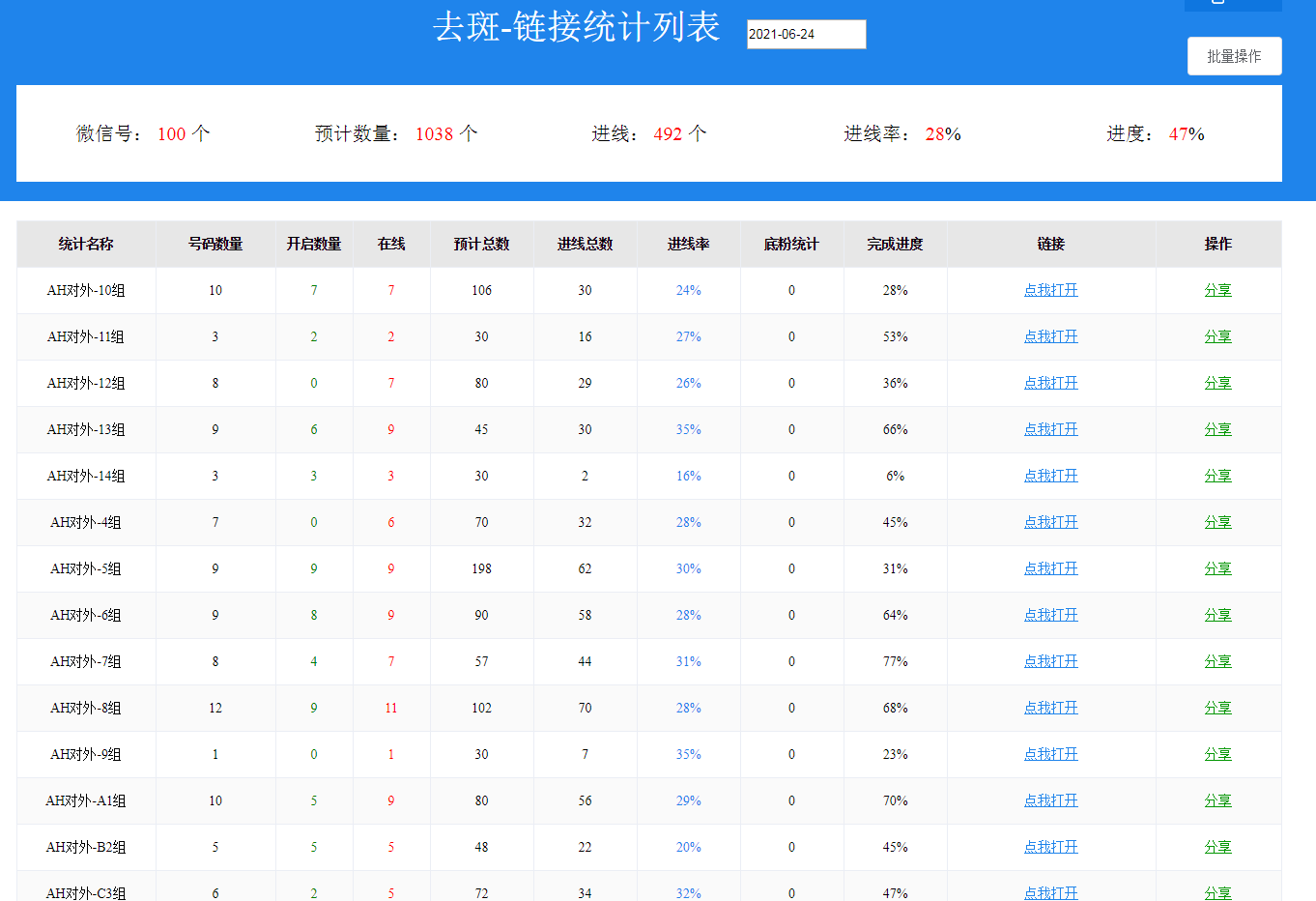1316x901 pixels.
Task: Click 24% 进线率 value for AH对外-10组
Action: click(x=688, y=290)
